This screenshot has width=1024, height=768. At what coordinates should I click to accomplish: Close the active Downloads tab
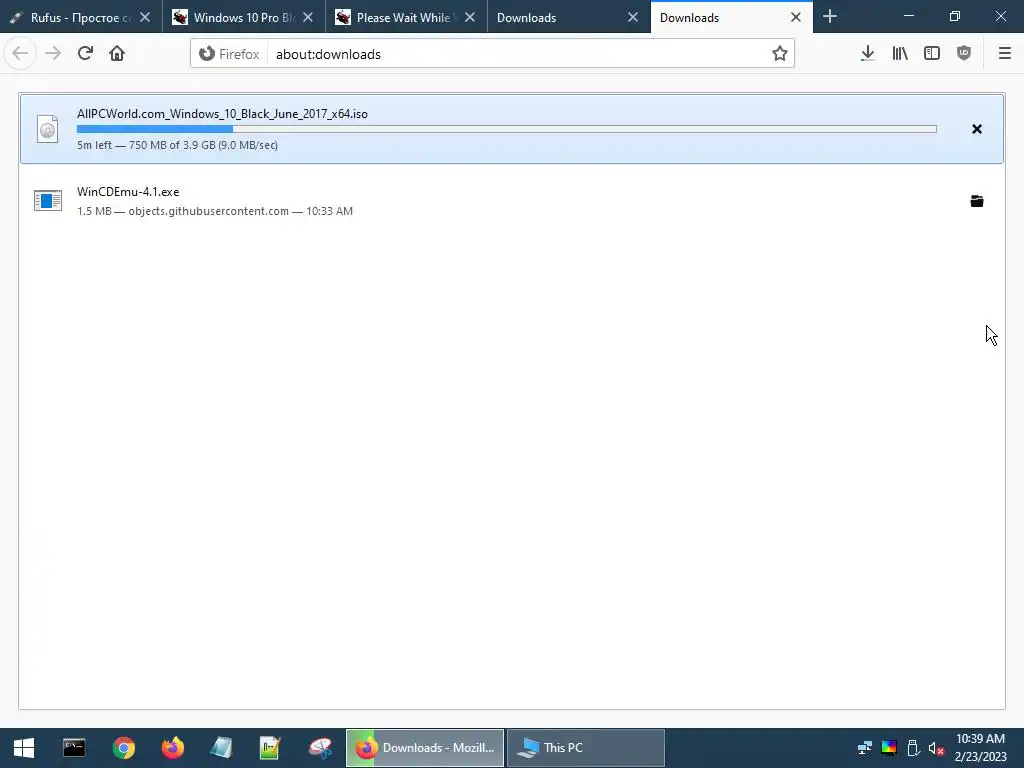click(795, 18)
